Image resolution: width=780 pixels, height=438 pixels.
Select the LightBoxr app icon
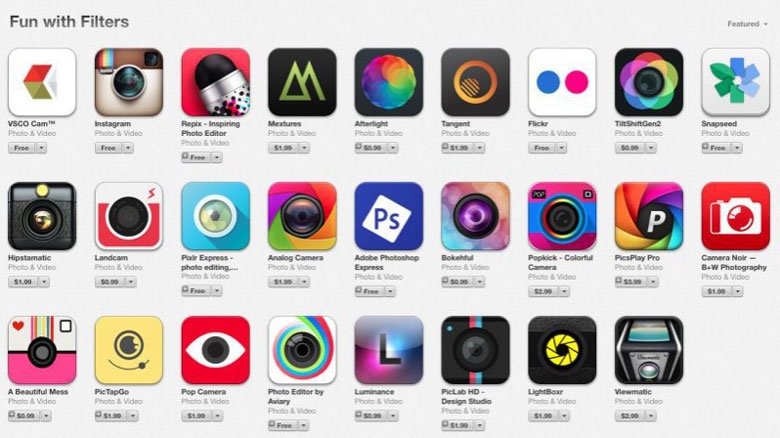[562, 350]
